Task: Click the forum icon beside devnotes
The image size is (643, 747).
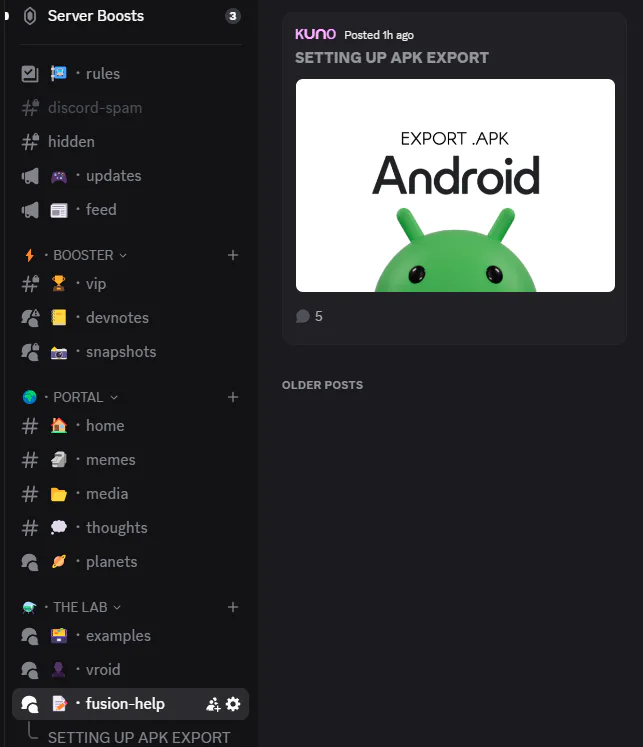Action: pos(30,318)
